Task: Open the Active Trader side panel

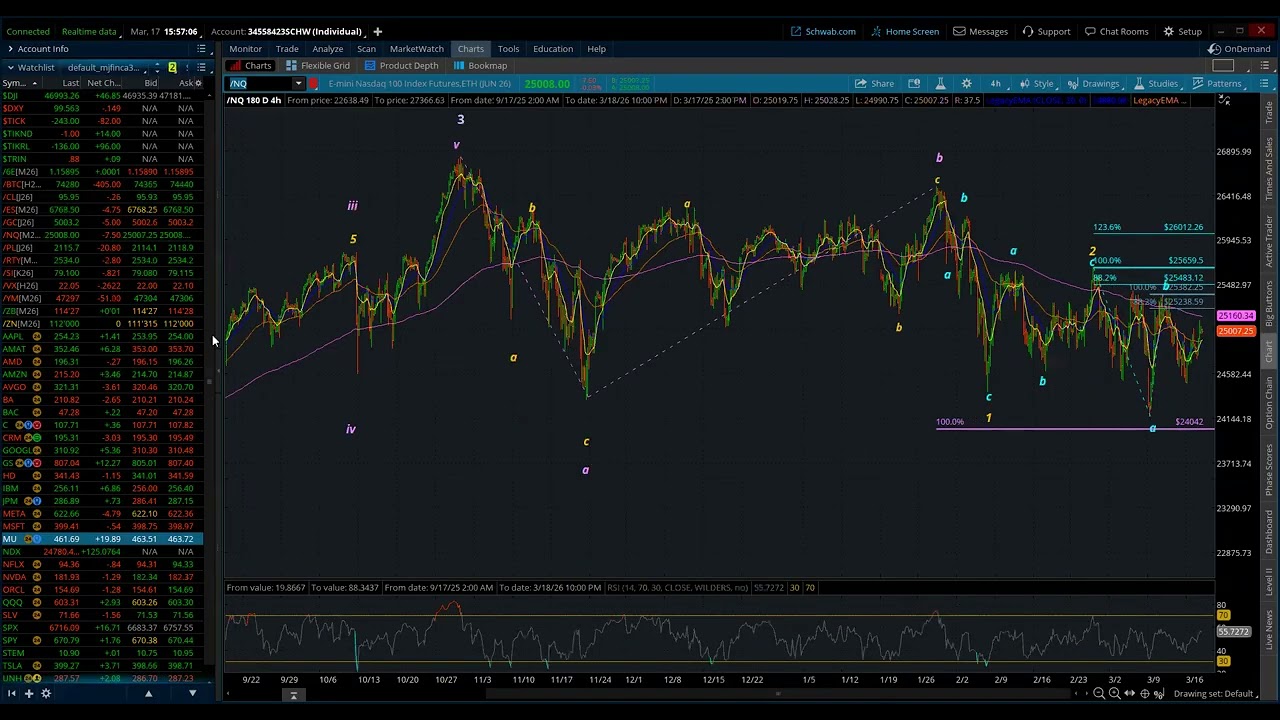Action: 1270,241
